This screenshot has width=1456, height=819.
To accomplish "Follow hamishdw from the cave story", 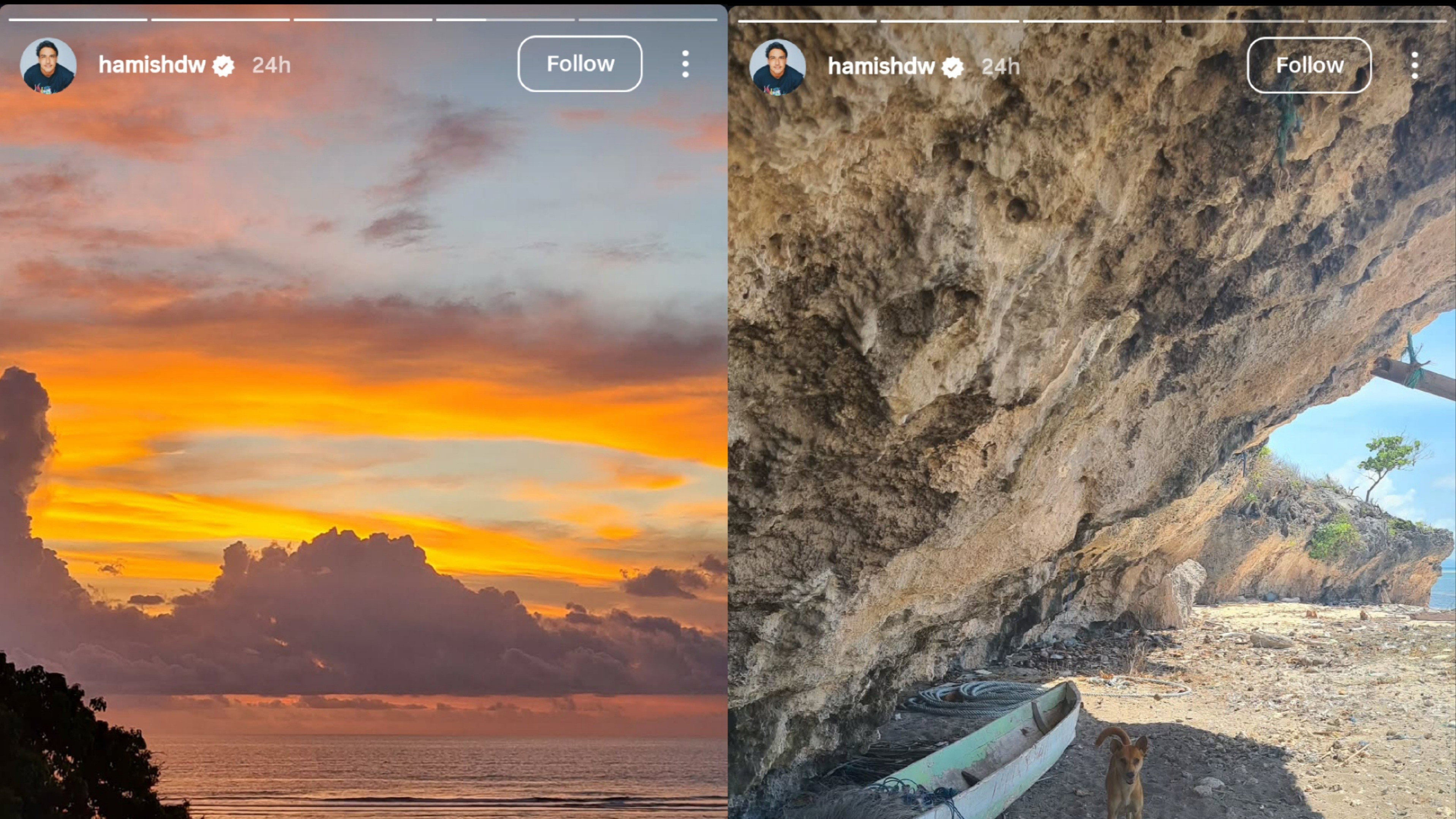I will coord(1309,66).
